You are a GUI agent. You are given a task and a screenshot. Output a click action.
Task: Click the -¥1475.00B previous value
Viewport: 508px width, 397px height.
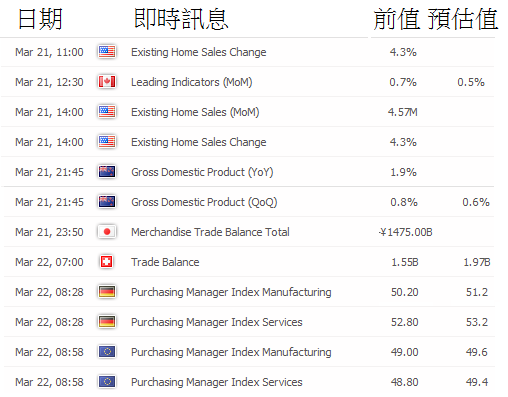[x=405, y=232]
